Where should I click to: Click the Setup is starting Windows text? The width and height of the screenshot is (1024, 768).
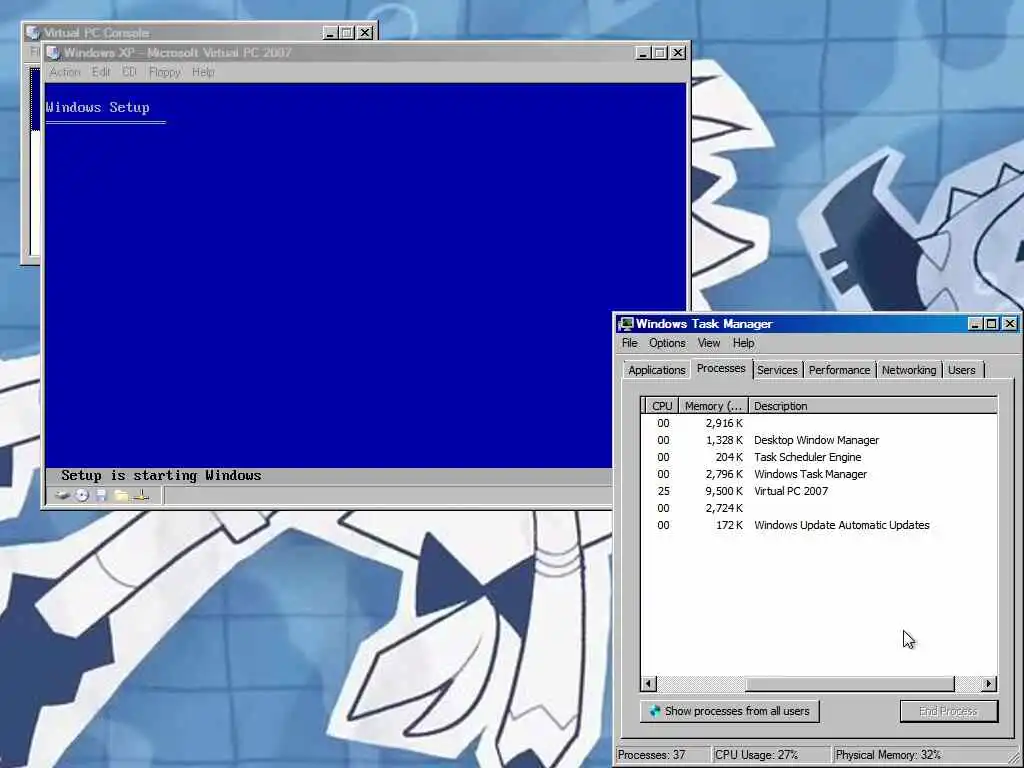pyautogui.click(x=161, y=475)
